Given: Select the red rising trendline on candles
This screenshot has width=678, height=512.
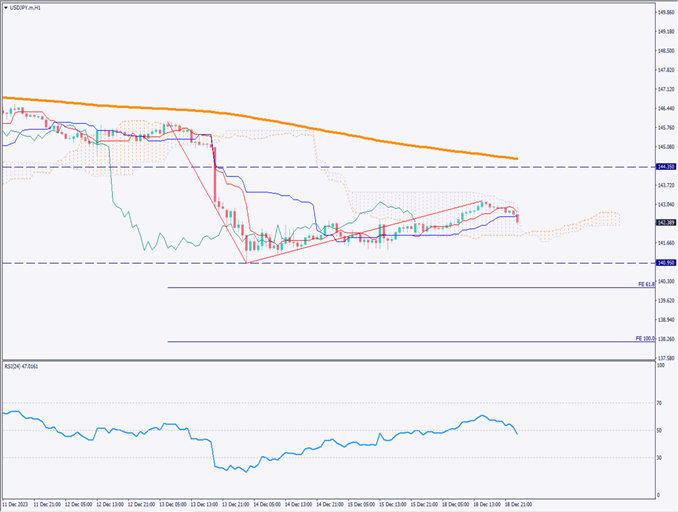Looking at the screenshot, I should [380, 229].
